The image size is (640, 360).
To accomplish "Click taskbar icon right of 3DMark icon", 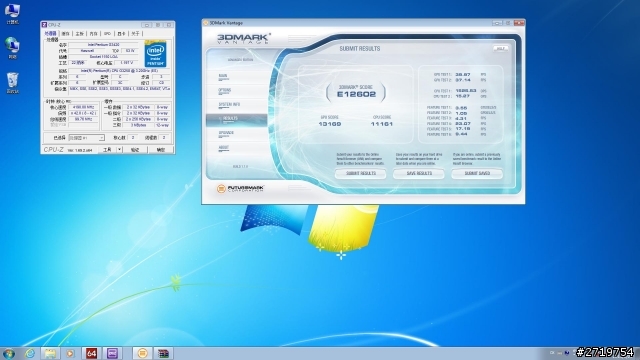I will pos(163,353).
